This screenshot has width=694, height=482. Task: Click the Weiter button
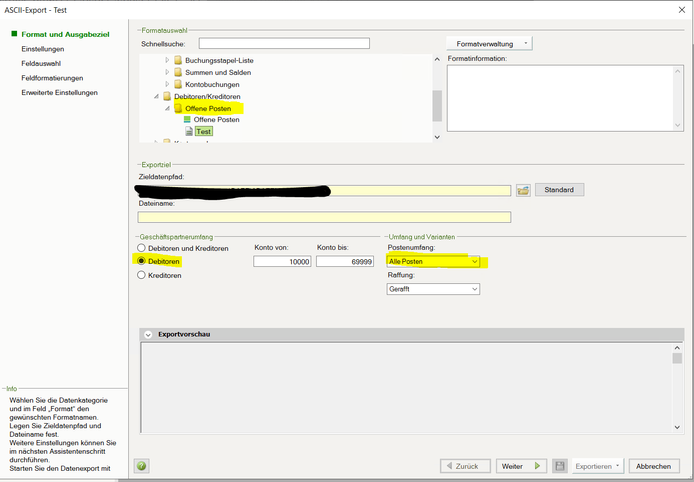click(523, 466)
